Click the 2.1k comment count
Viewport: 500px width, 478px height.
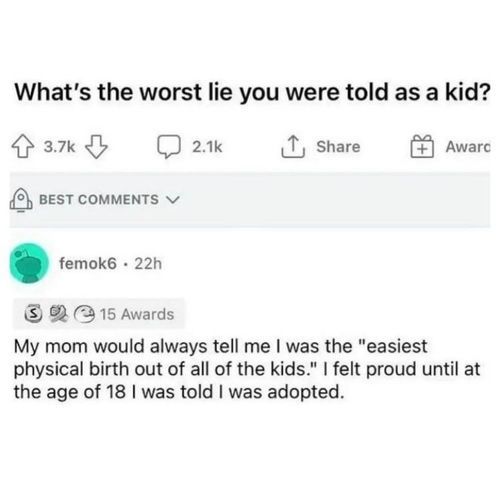pos(207,147)
